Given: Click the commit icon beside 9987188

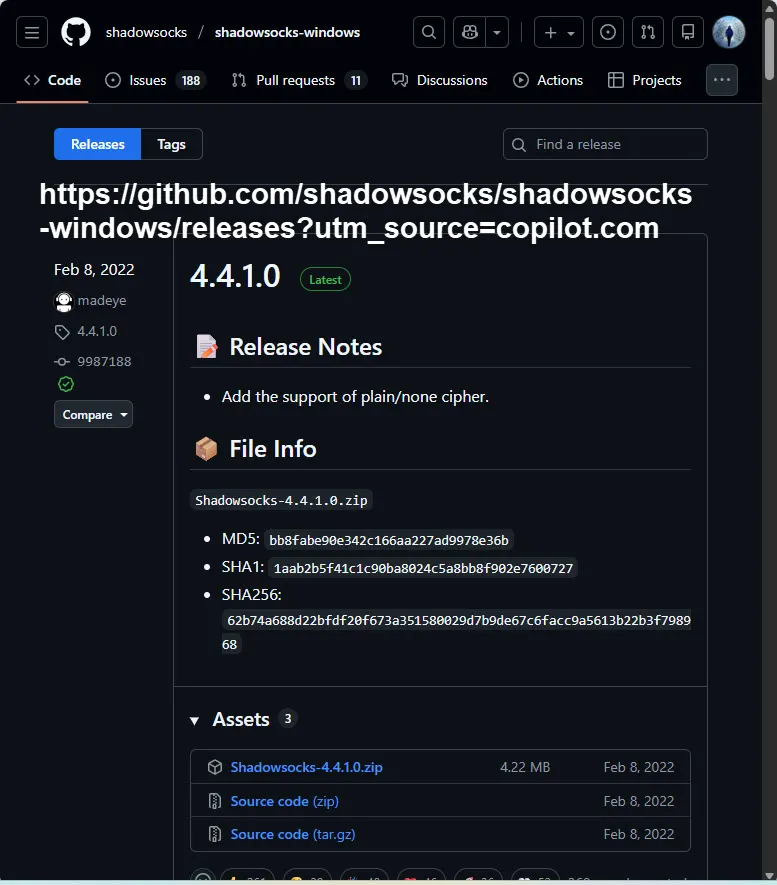Looking at the screenshot, I should pos(62,362).
